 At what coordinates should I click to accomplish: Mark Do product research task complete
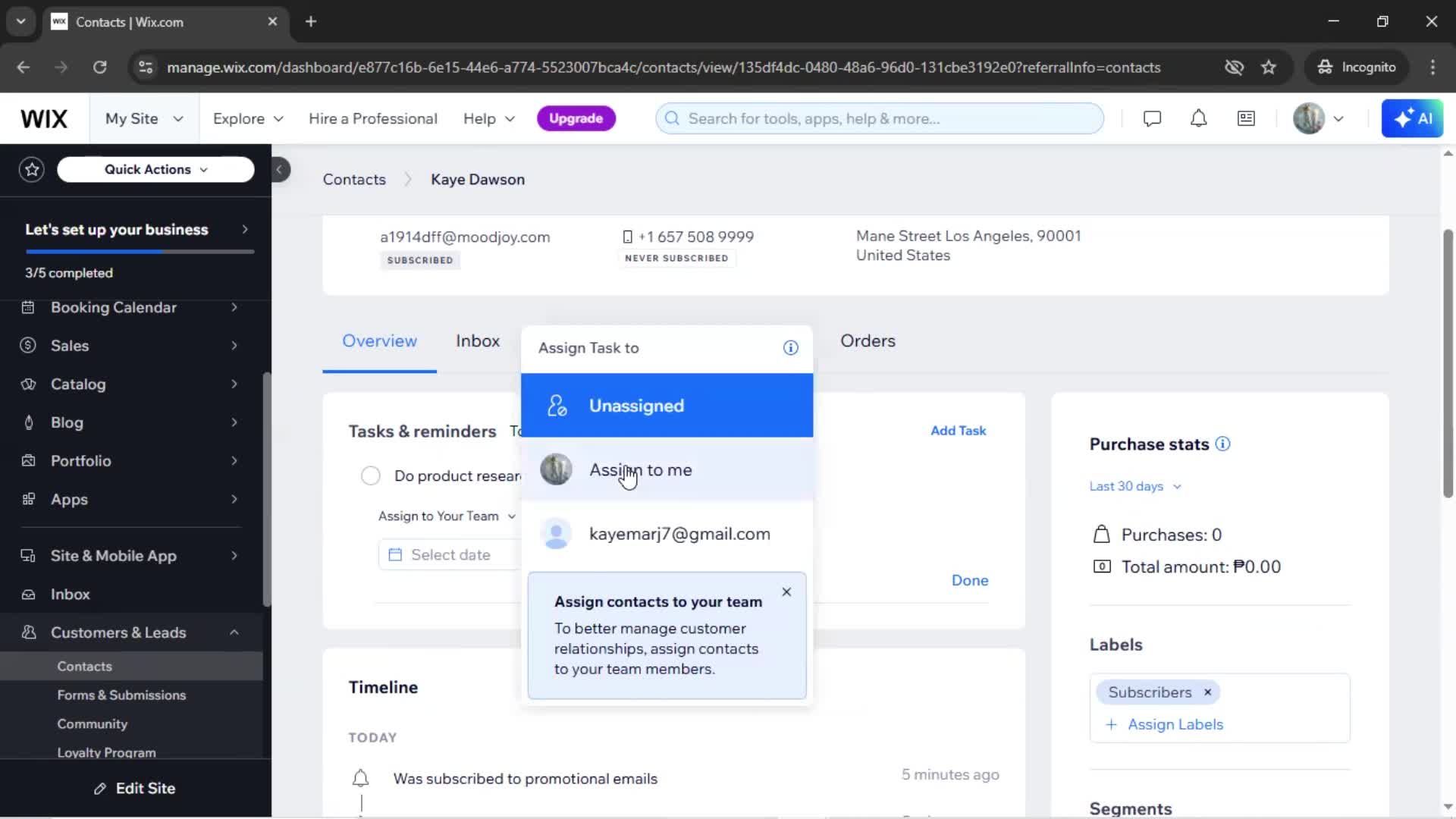(x=371, y=476)
